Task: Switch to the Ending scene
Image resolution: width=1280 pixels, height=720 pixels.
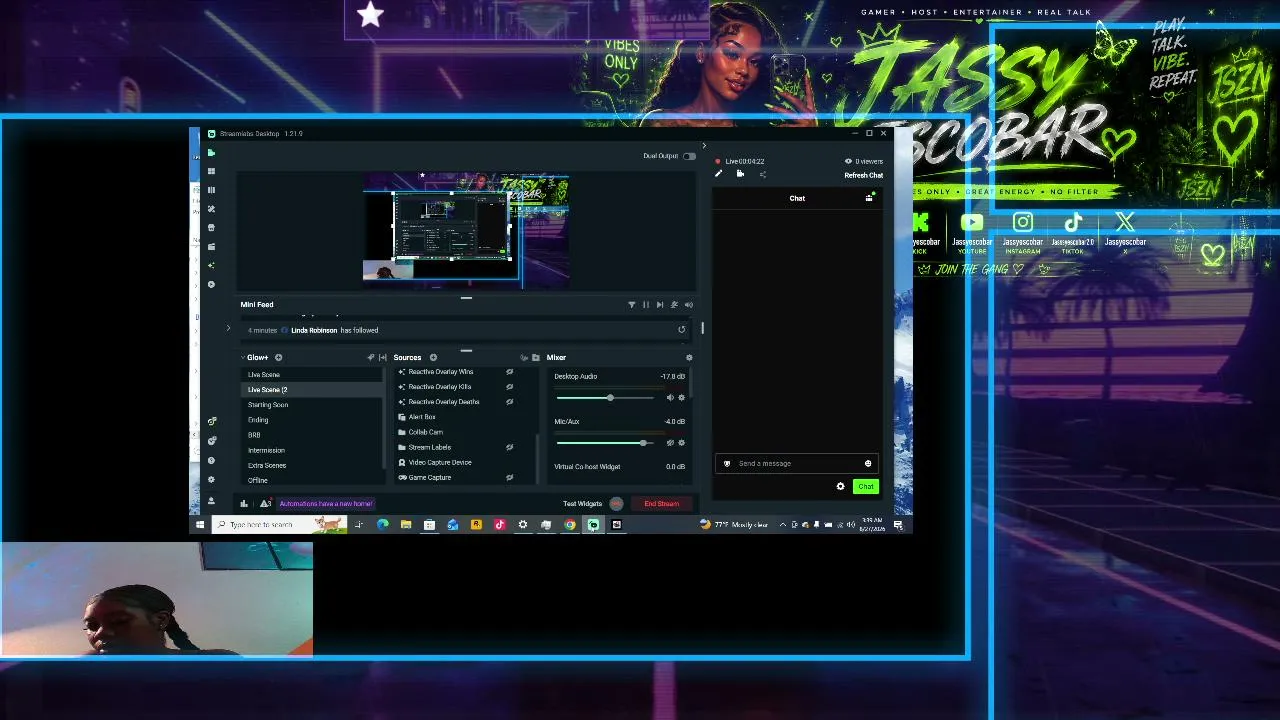Action: coord(258,420)
